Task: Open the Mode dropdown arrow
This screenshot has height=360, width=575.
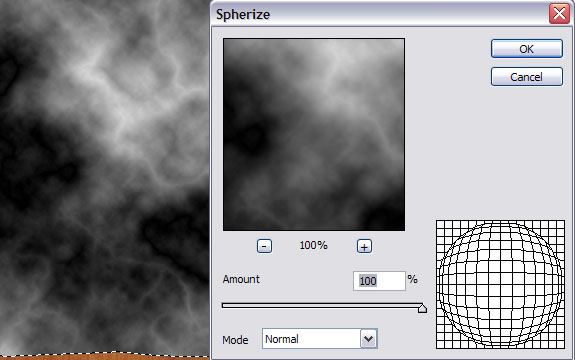Action: 369,339
